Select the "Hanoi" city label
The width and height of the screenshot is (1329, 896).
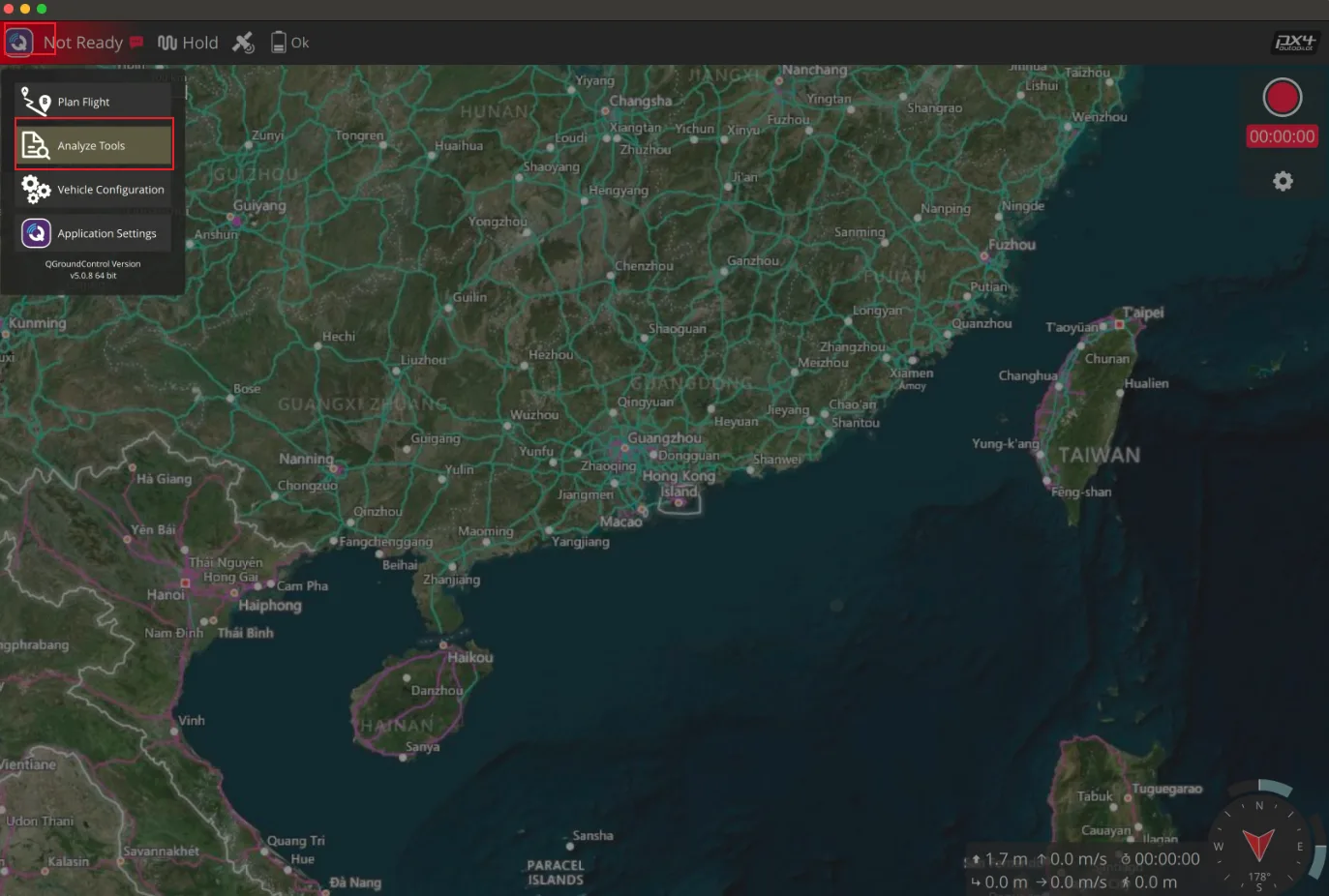[166, 595]
